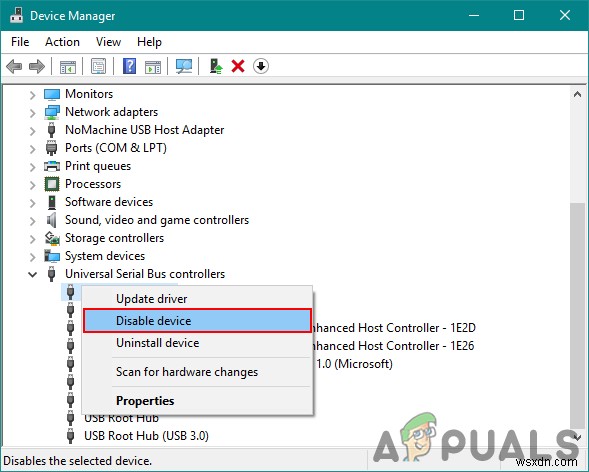Click the Device Manager title bar icon
589x472 pixels.
16,15
